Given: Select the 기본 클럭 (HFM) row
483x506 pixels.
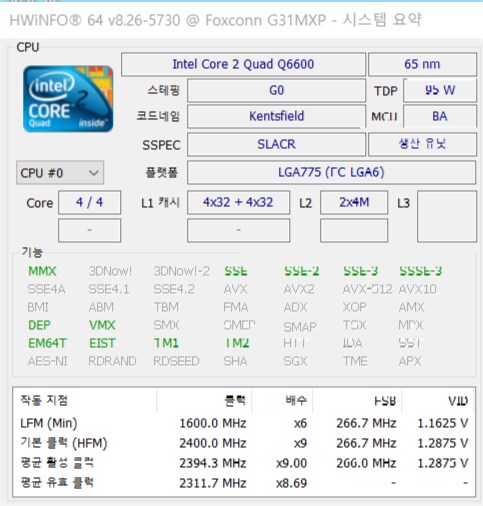Looking at the screenshot, I should coord(244,443).
